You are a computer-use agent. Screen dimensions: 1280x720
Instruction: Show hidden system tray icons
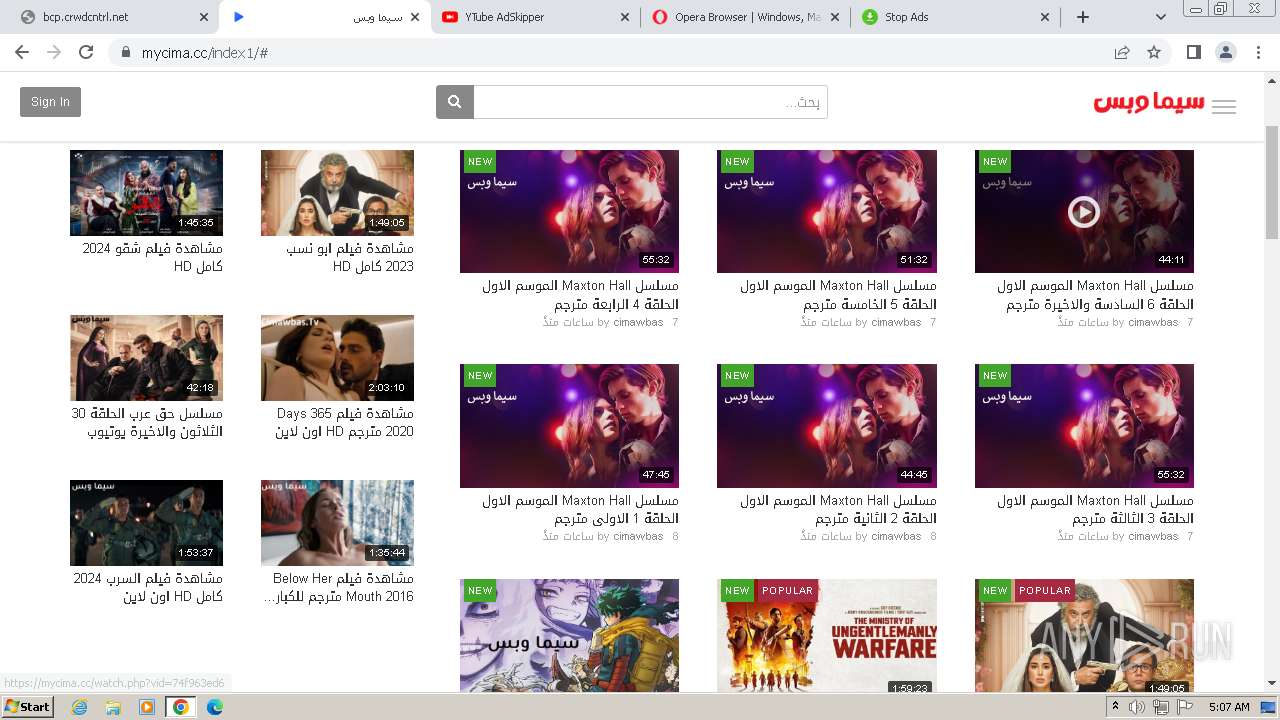point(1115,707)
